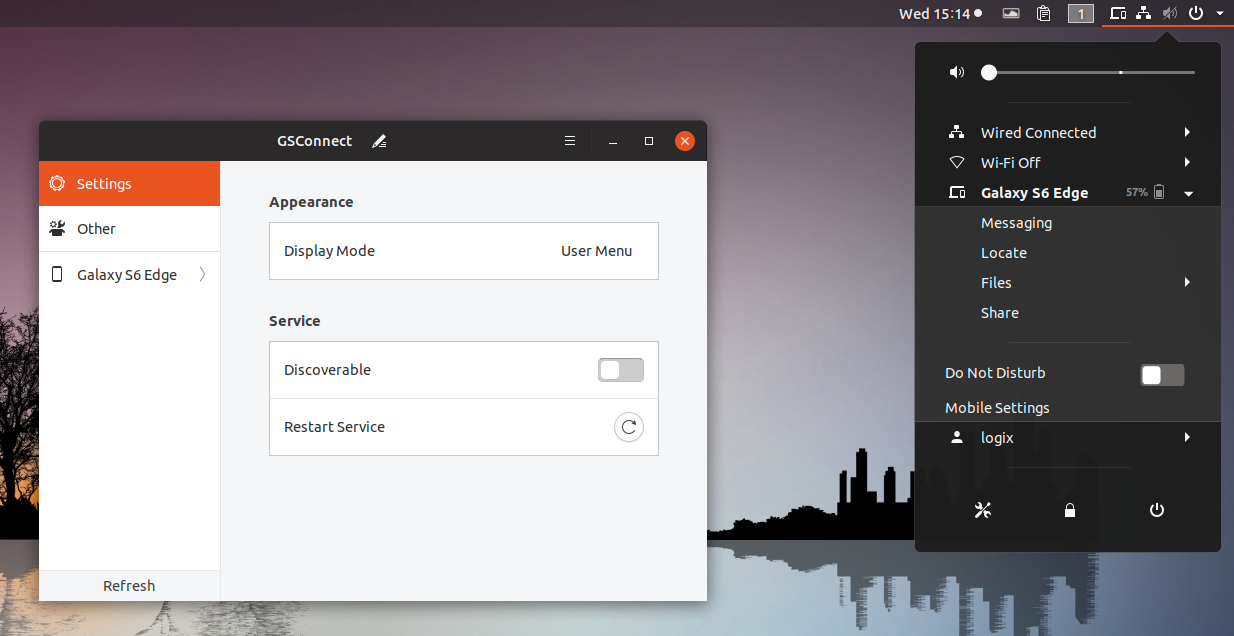
Task: Open system settings via the tools icon
Action: (x=983, y=510)
